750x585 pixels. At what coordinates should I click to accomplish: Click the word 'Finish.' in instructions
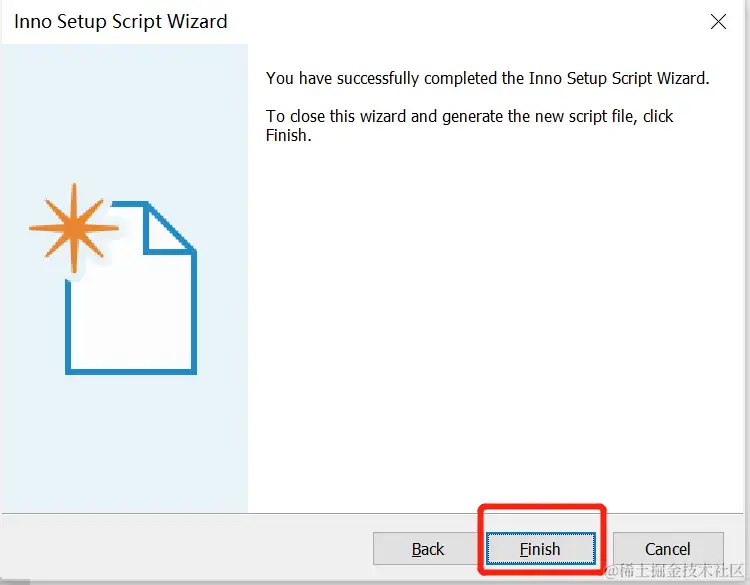288,135
